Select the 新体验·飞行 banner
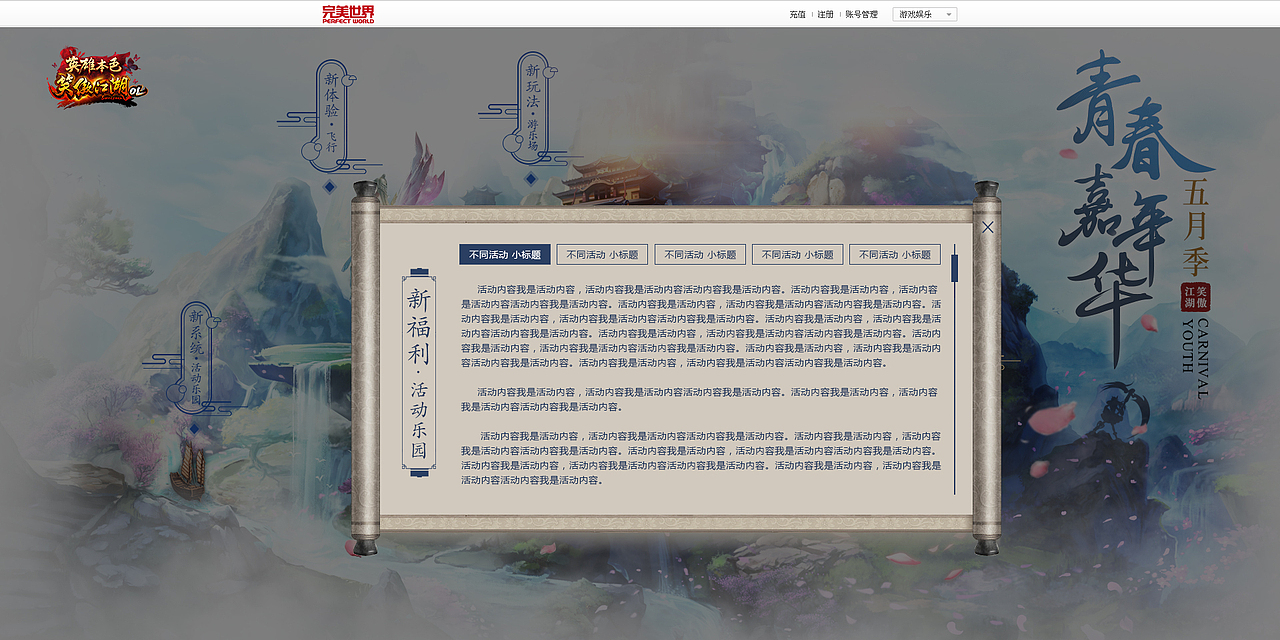1280x640 pixels. [x=331, y=116]
